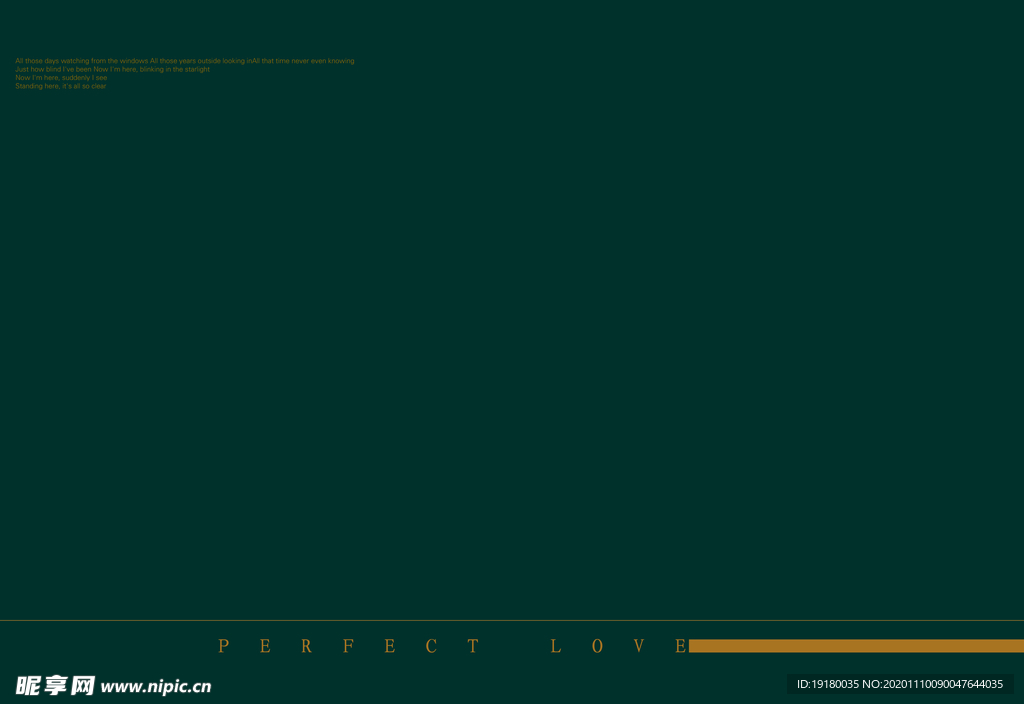Click the line starting 'All those days watching'
Image resolution: width=1024 pixels, height=704 pixels.
tap(81, 61)
